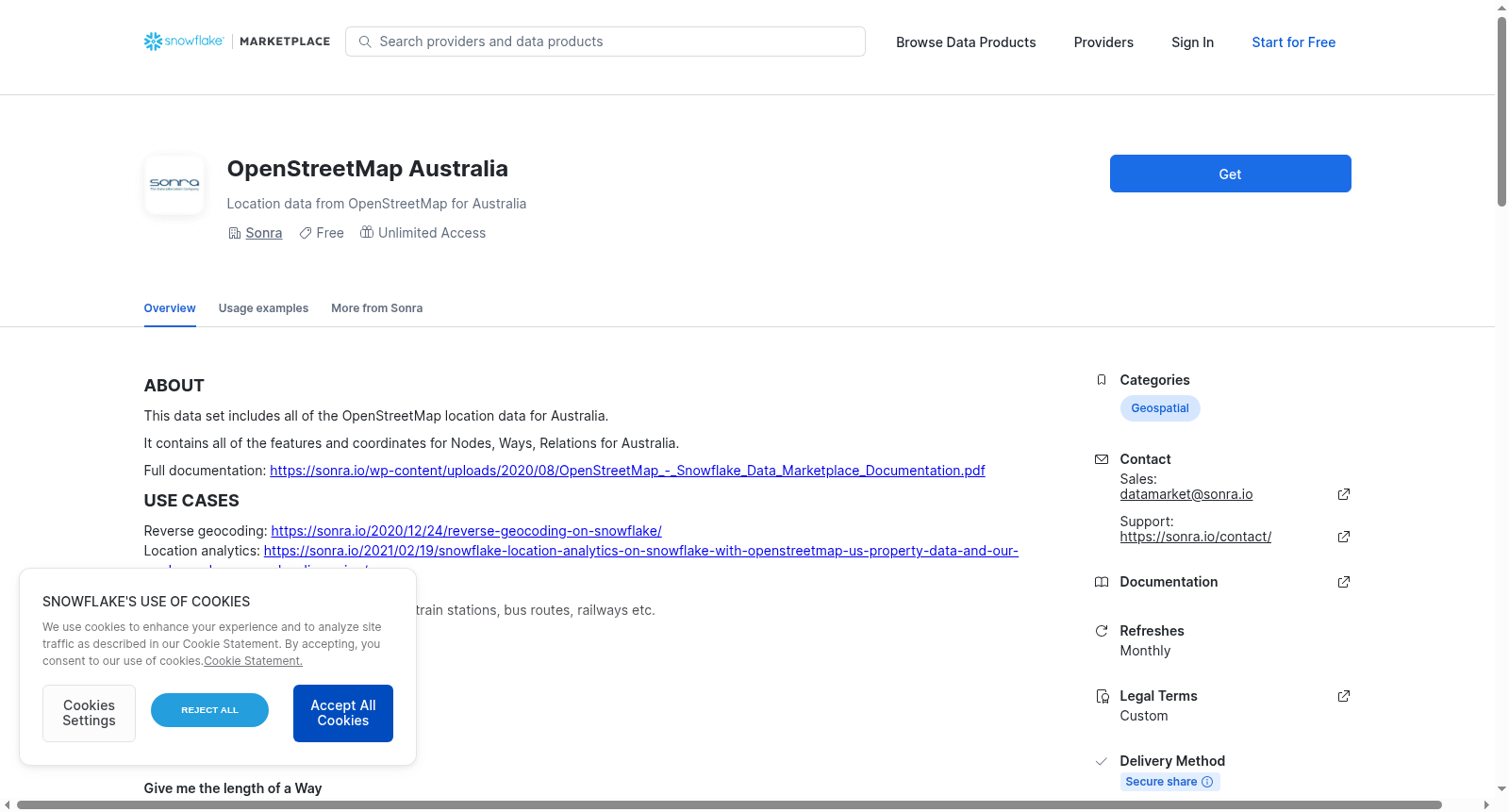Image resolution: width=1509 pixels, height=812 pixels.
Task: Click the envelope icon beside Contact
Action: pyautogui.click(x=1102, y=459)
